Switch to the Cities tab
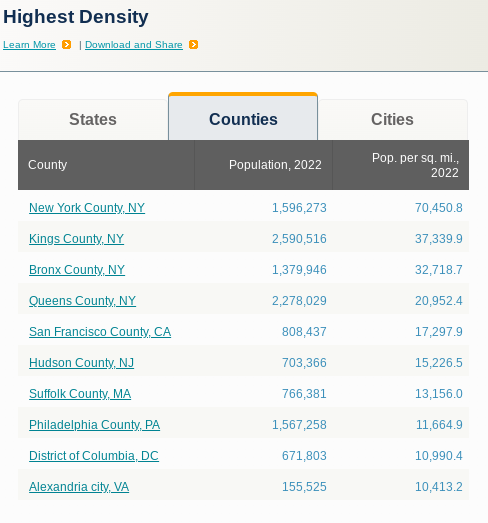This screenshot has height=523, width=488. point(393,119)
